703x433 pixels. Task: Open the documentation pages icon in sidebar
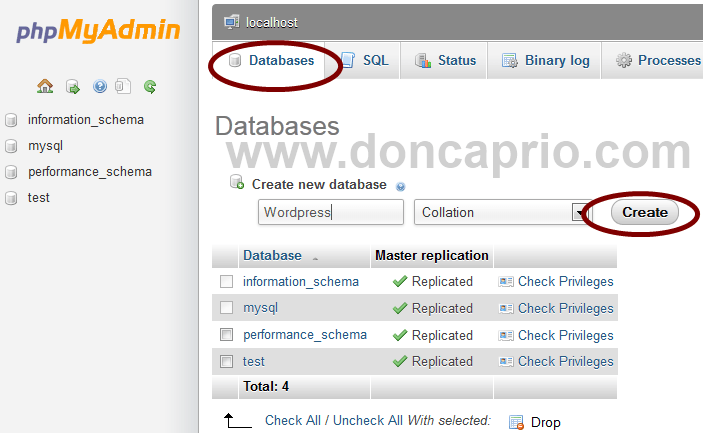click(123, 86)
